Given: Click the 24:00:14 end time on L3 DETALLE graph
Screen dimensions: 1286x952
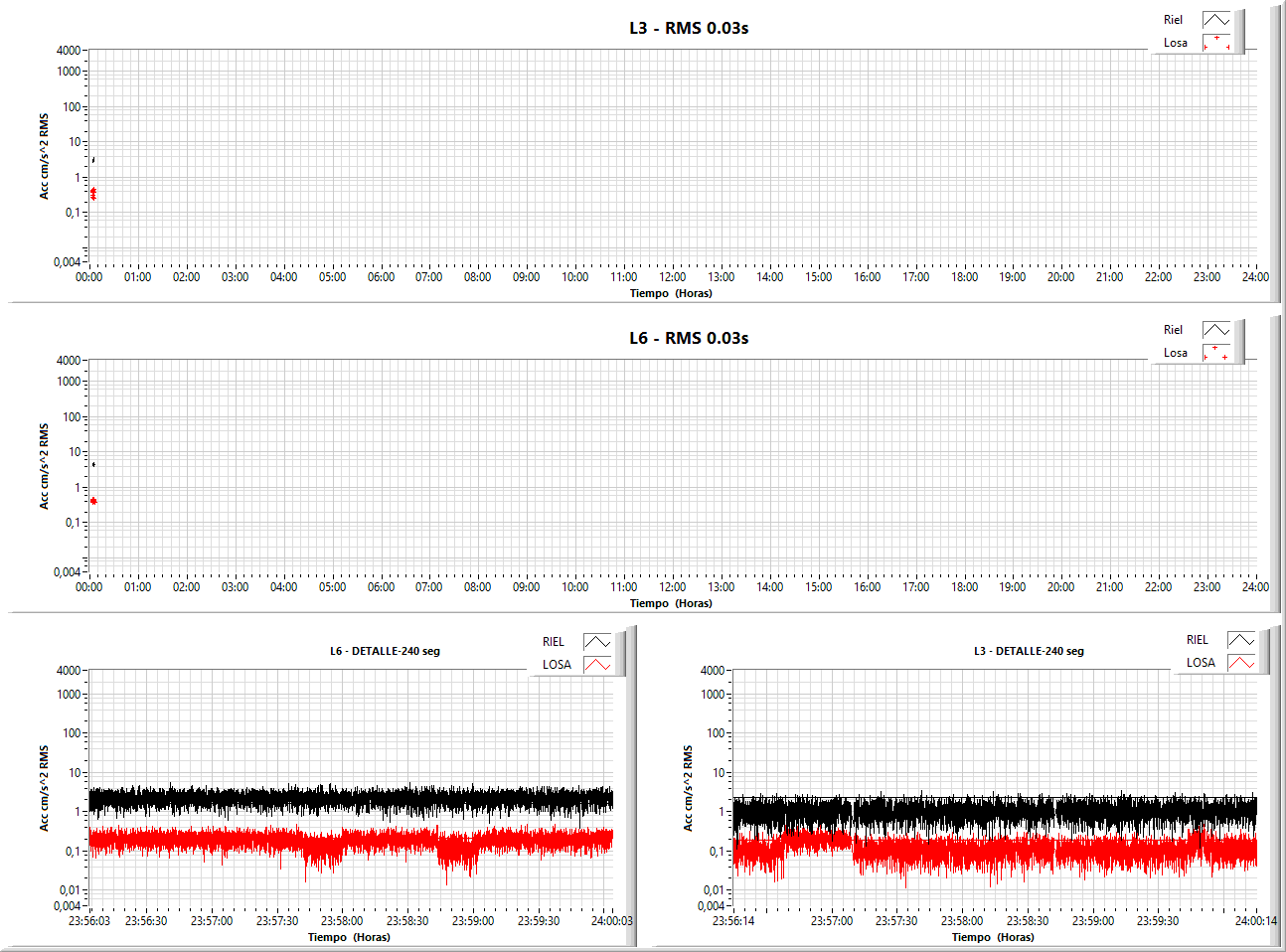Looking at the screenshot, I should click(x=1256, y=921).
